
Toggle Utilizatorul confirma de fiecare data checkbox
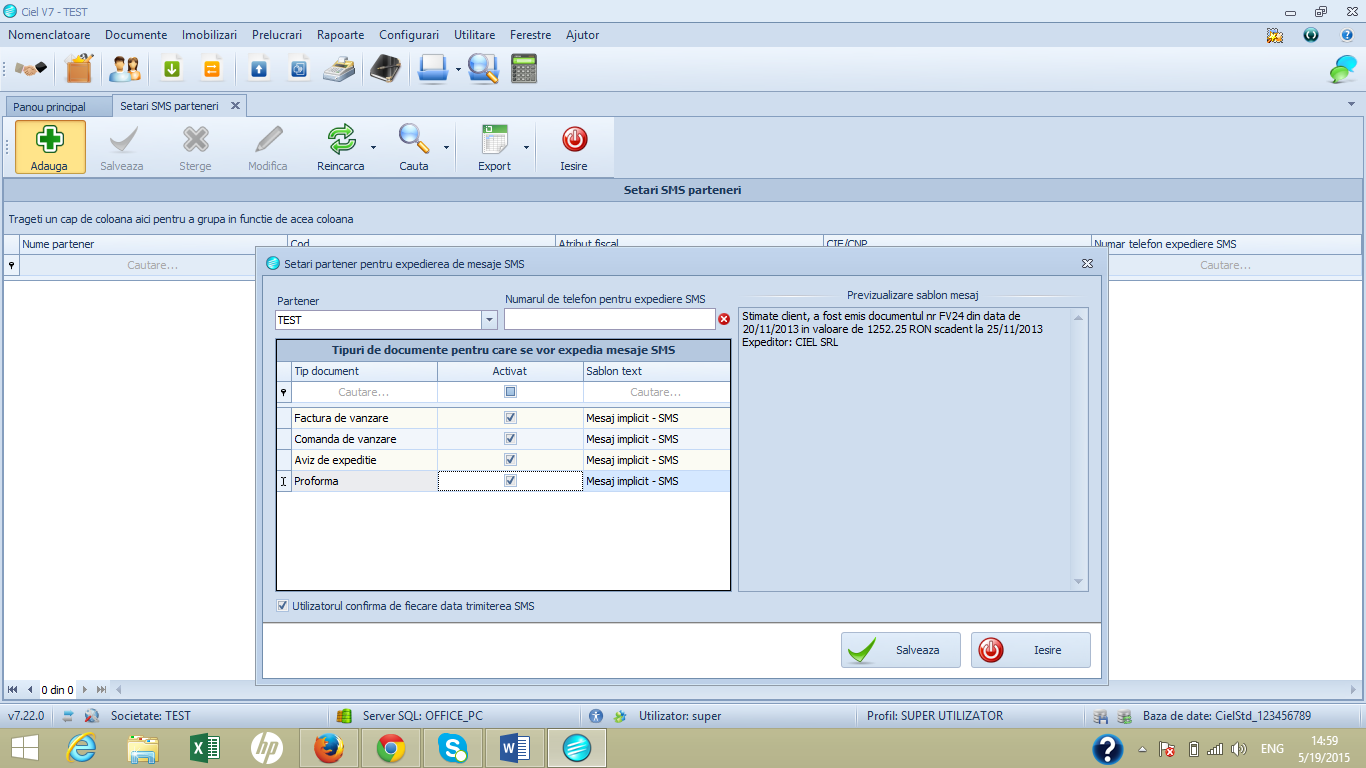[283, 606]
